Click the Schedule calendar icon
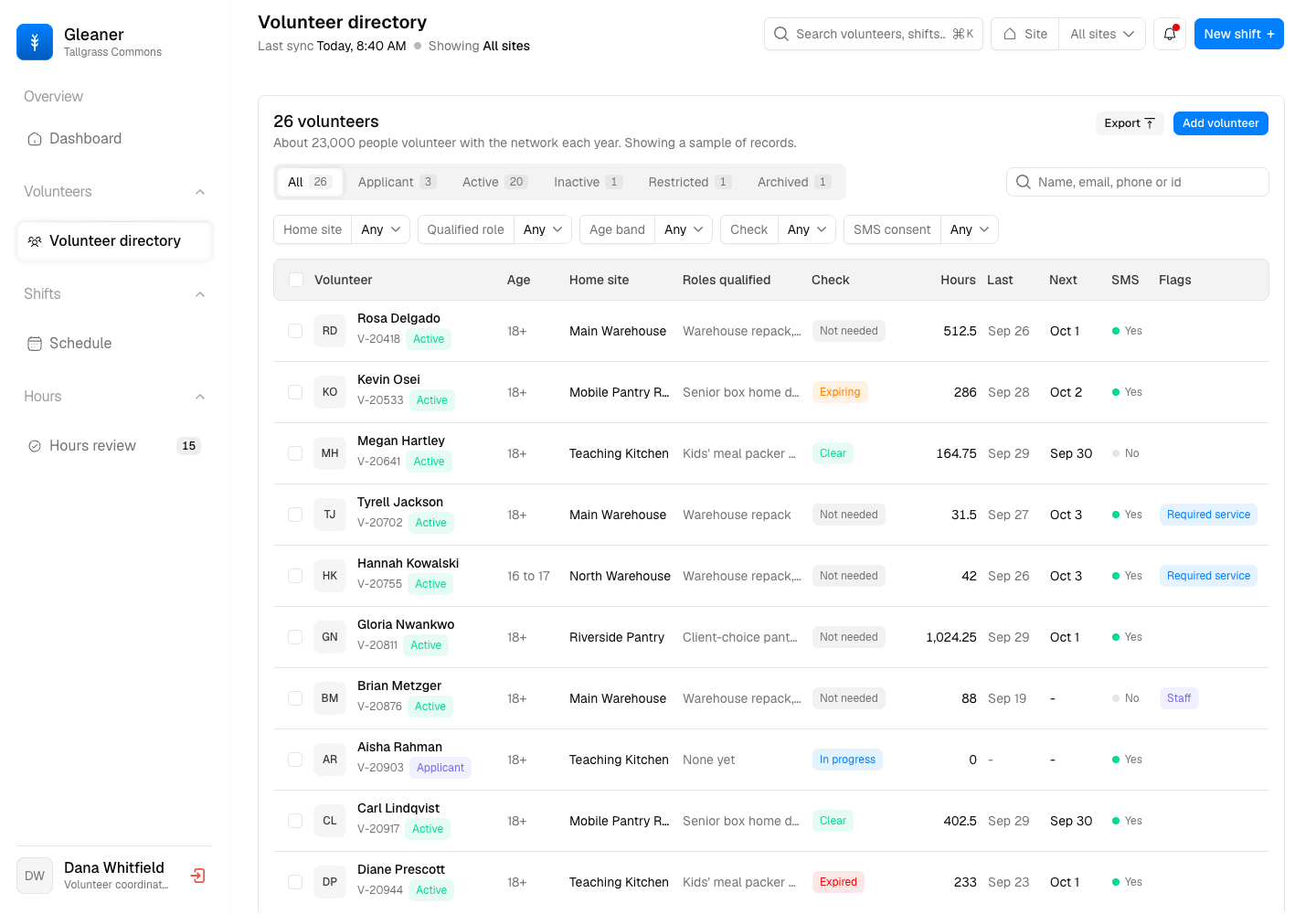Viewport: 1316px width, 914px height. coord(35,344)
